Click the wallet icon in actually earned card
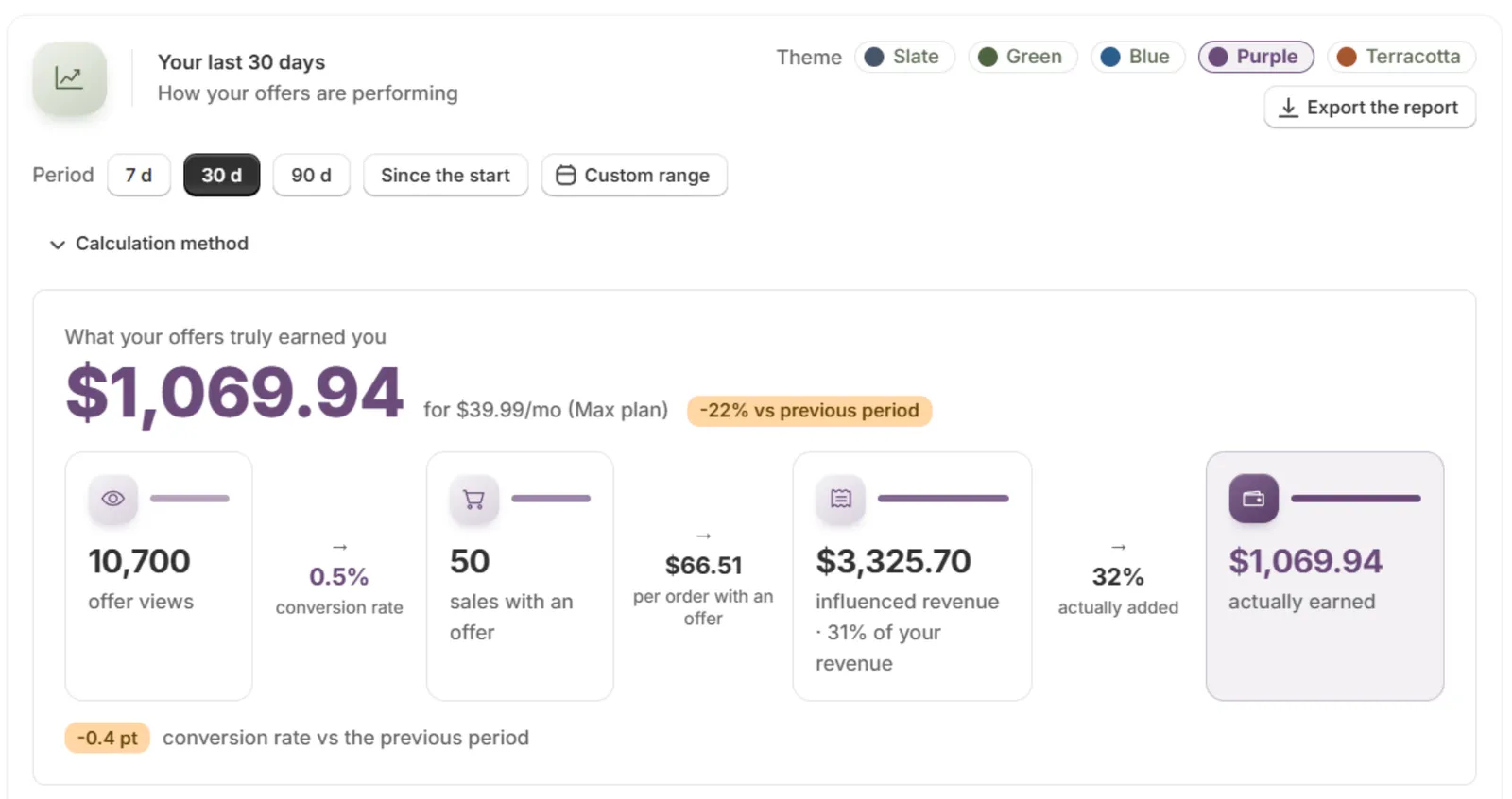The height and width of the screenshot is (799, 1512). tap(1254, 499)
